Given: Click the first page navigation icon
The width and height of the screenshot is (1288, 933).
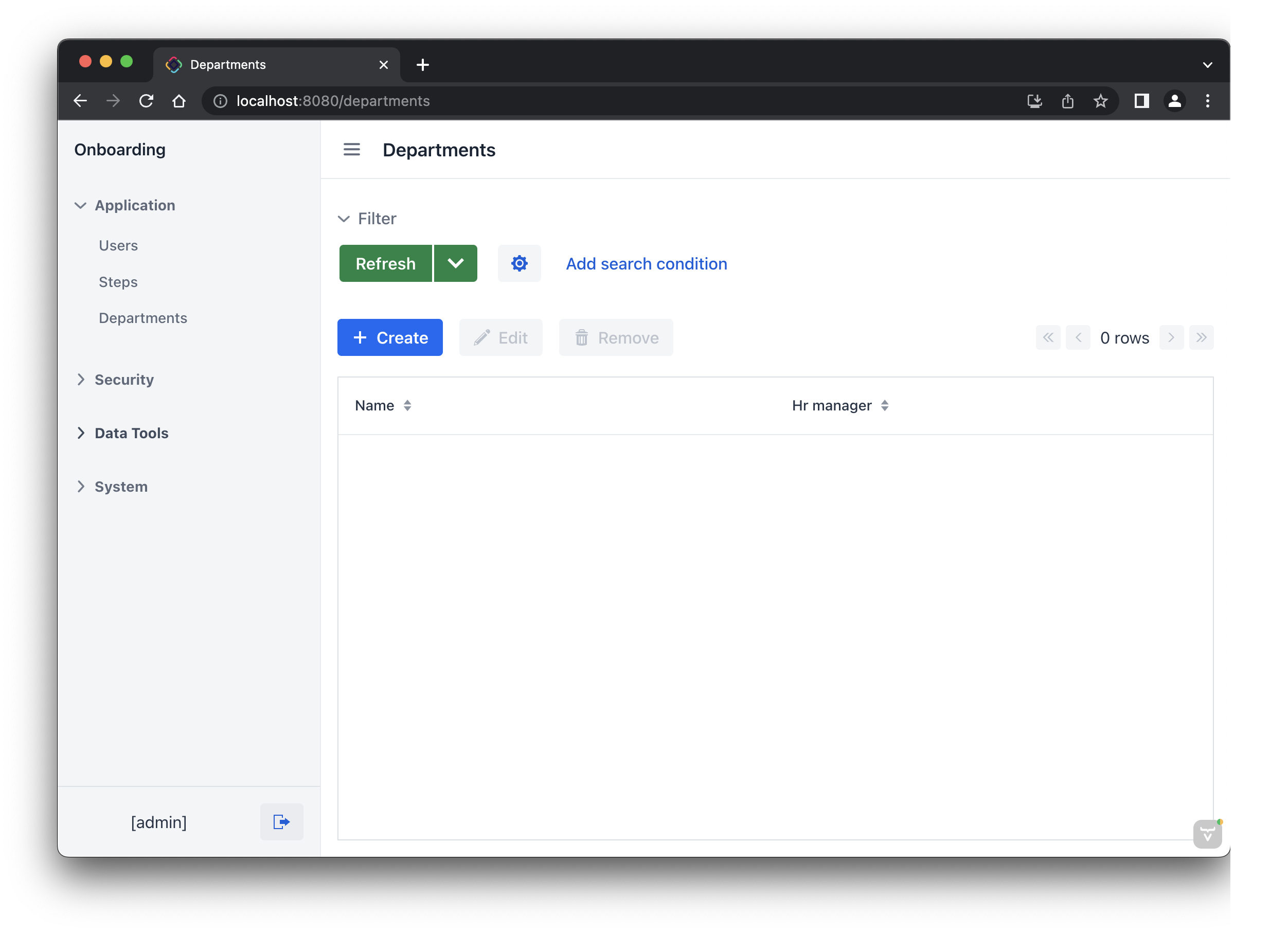Looking at the screenshot, I should pos(1048,338).
